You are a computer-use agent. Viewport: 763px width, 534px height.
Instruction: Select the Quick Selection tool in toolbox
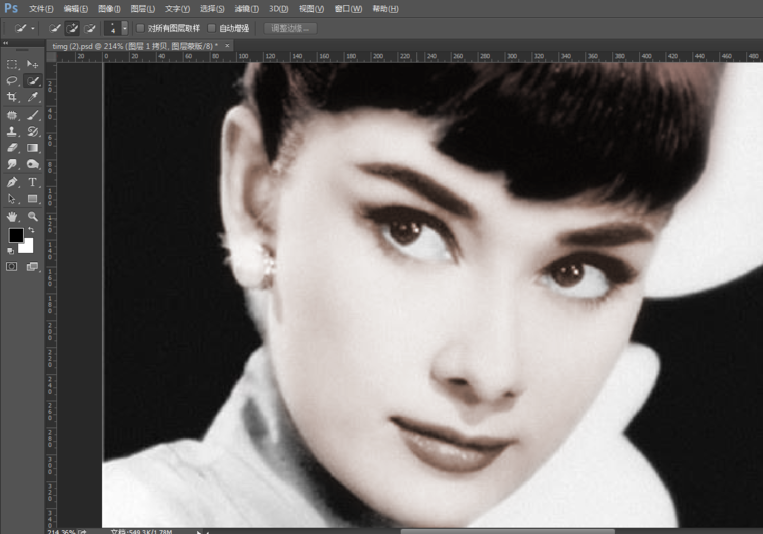33,81
